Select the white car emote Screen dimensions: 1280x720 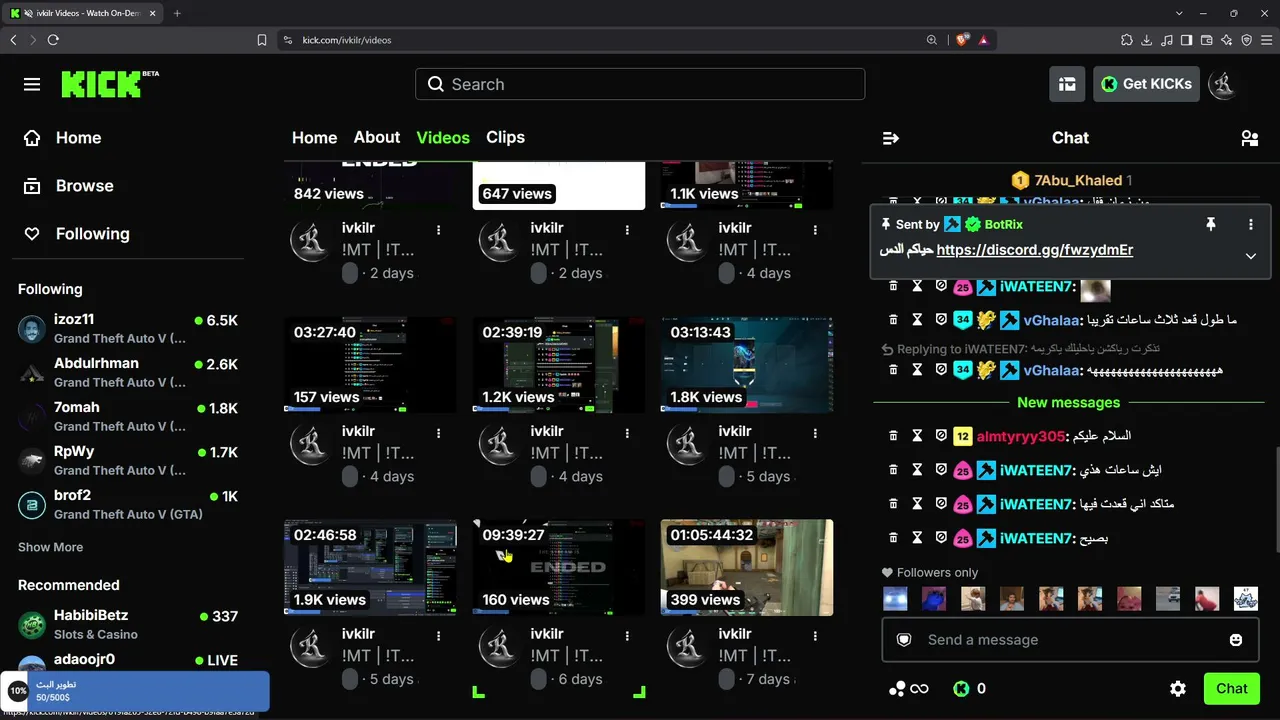(1168, 598)
